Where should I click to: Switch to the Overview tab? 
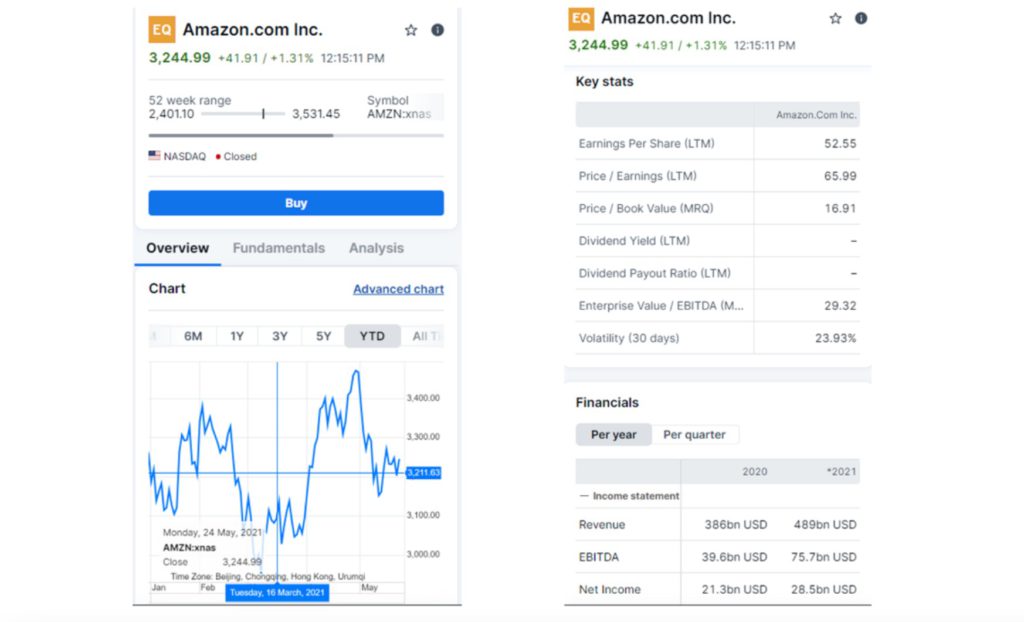(x=178, y=248)
